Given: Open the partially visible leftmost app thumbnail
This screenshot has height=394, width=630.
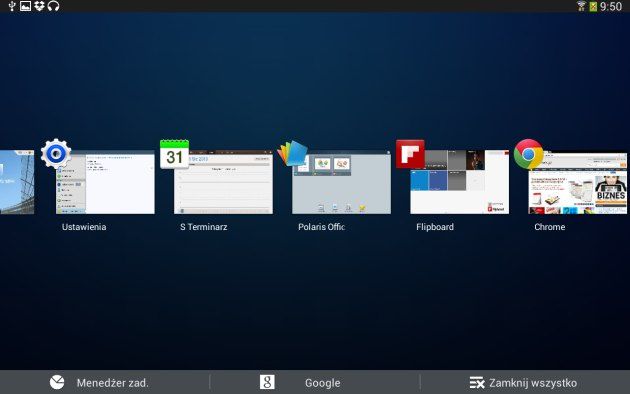Looking at the screenshot, I should coord(17,182).
